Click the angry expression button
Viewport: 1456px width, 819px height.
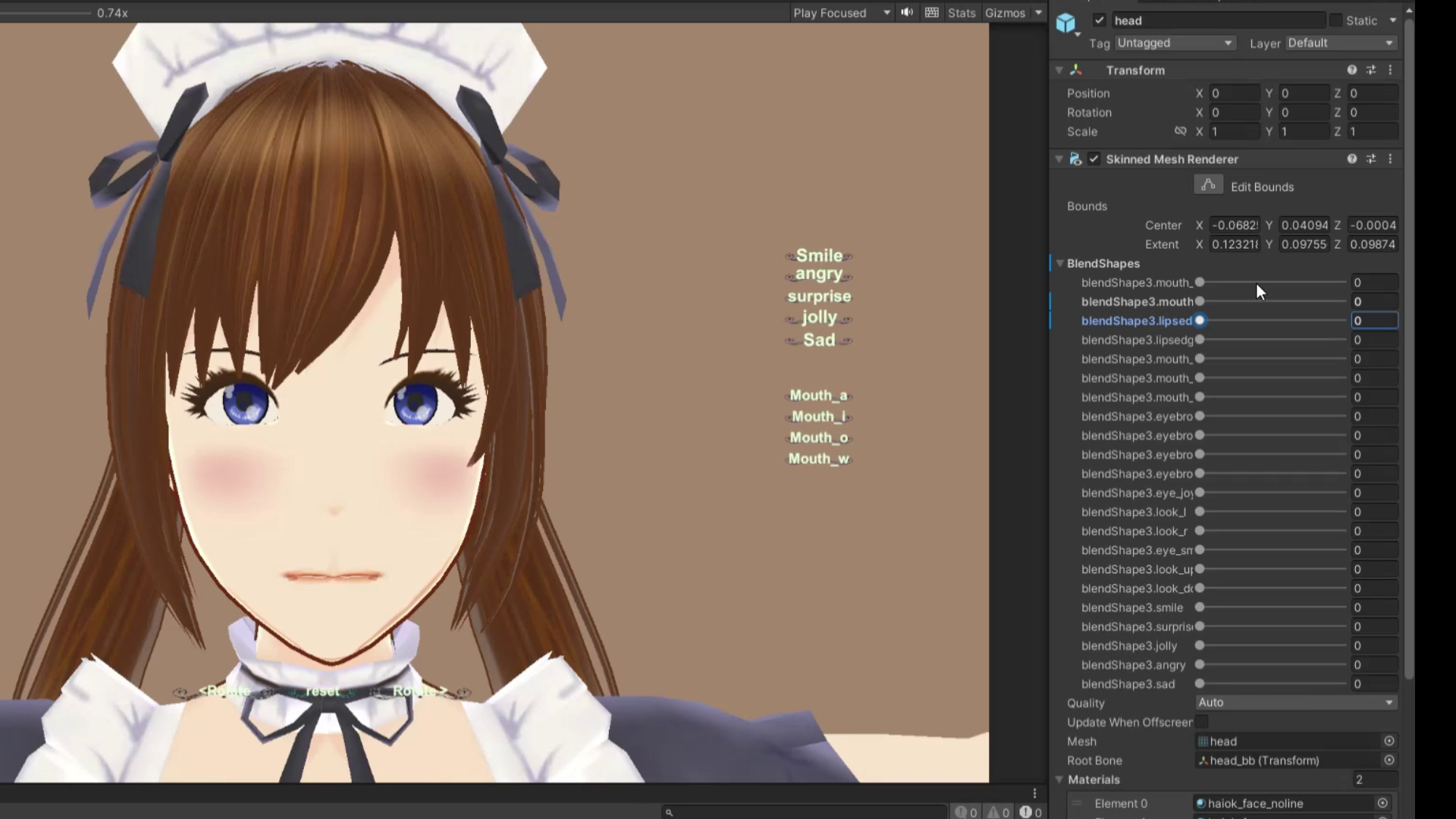tap(819, 274)
